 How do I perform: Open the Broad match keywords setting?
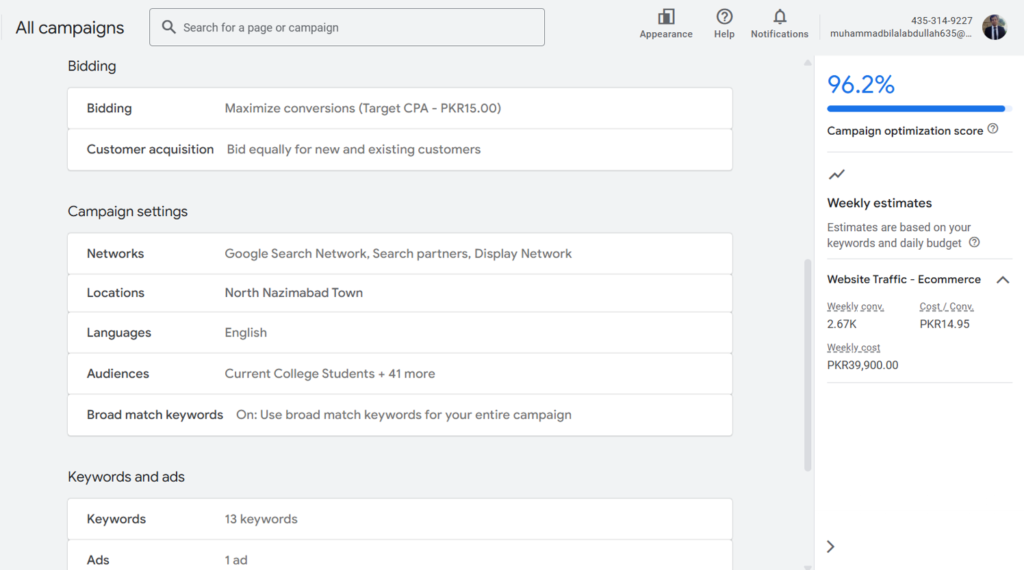click(400, 415)
